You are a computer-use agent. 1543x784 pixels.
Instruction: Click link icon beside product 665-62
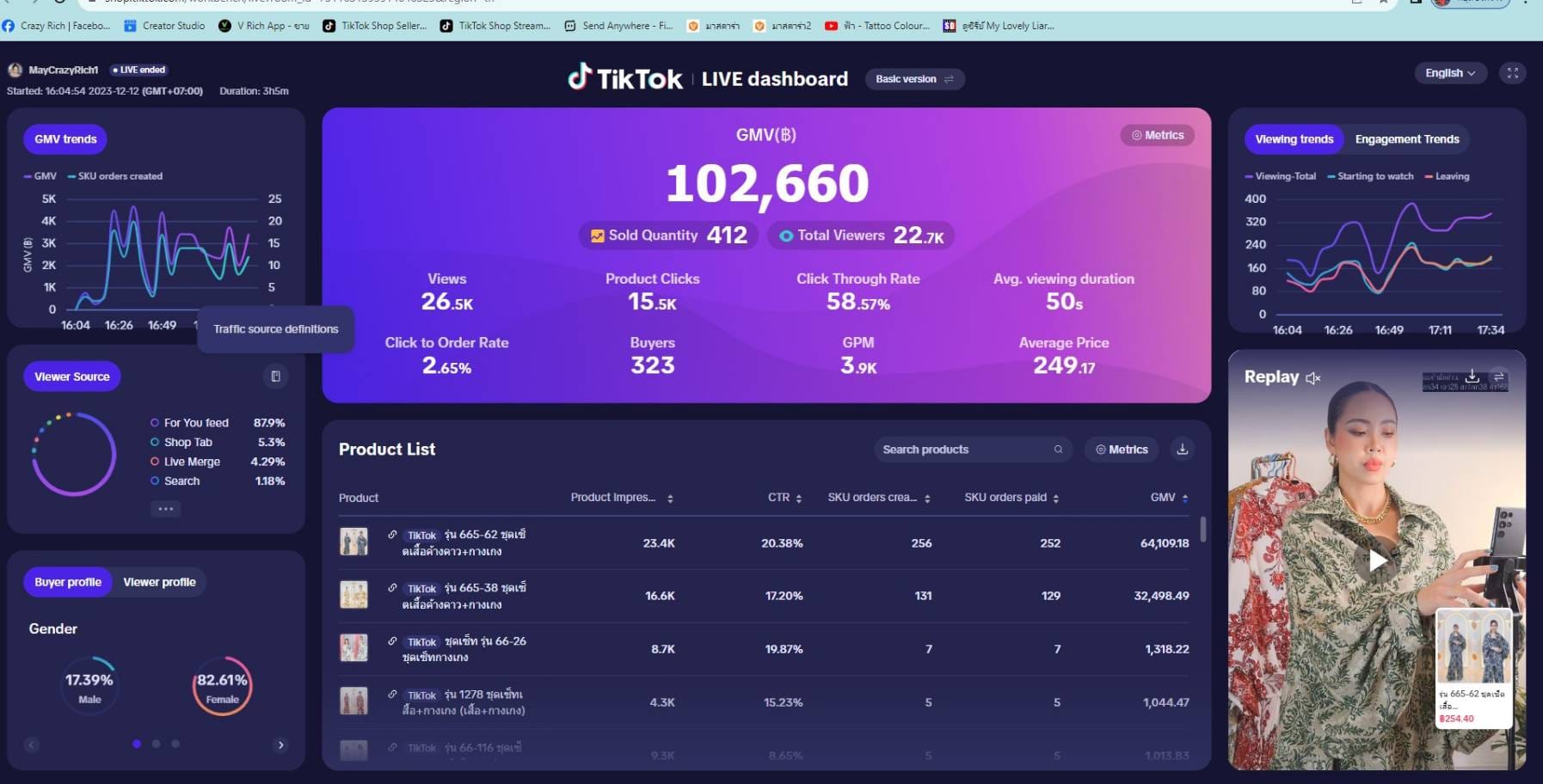point(392,535)
